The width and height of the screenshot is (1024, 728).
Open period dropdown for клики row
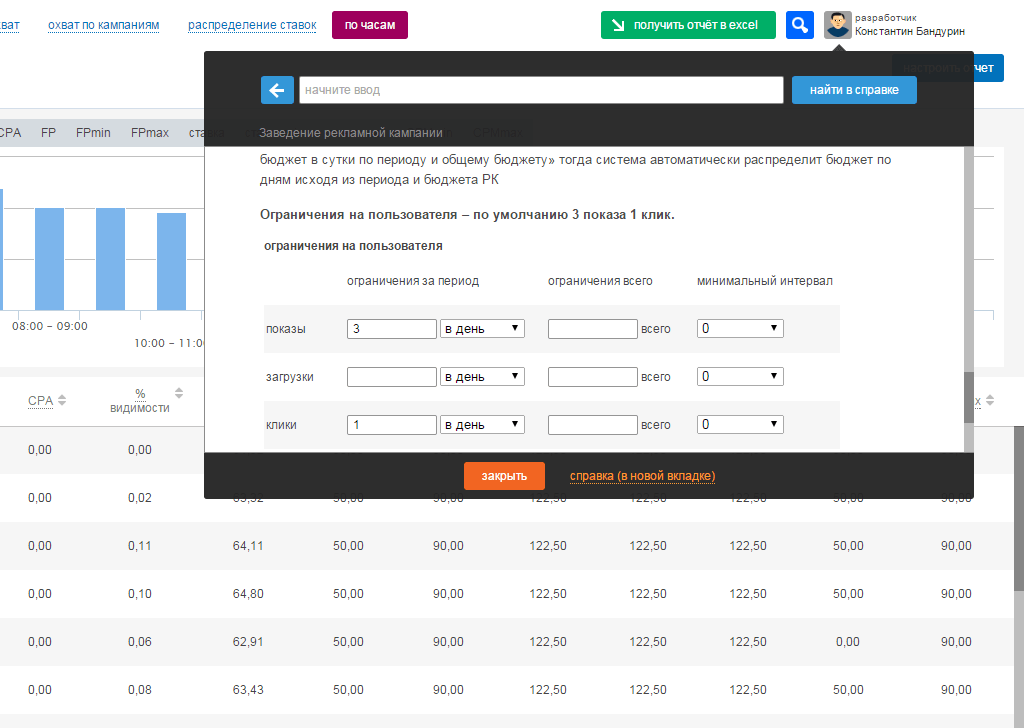[482, 425]
